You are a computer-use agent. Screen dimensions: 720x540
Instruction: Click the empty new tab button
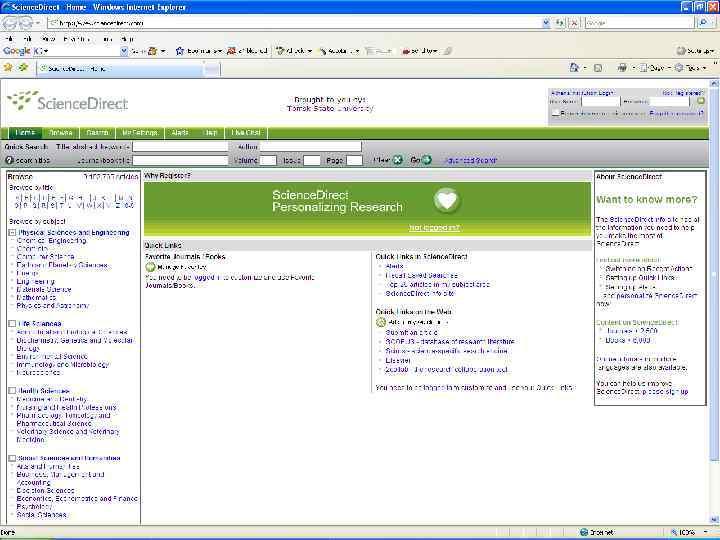212,69
